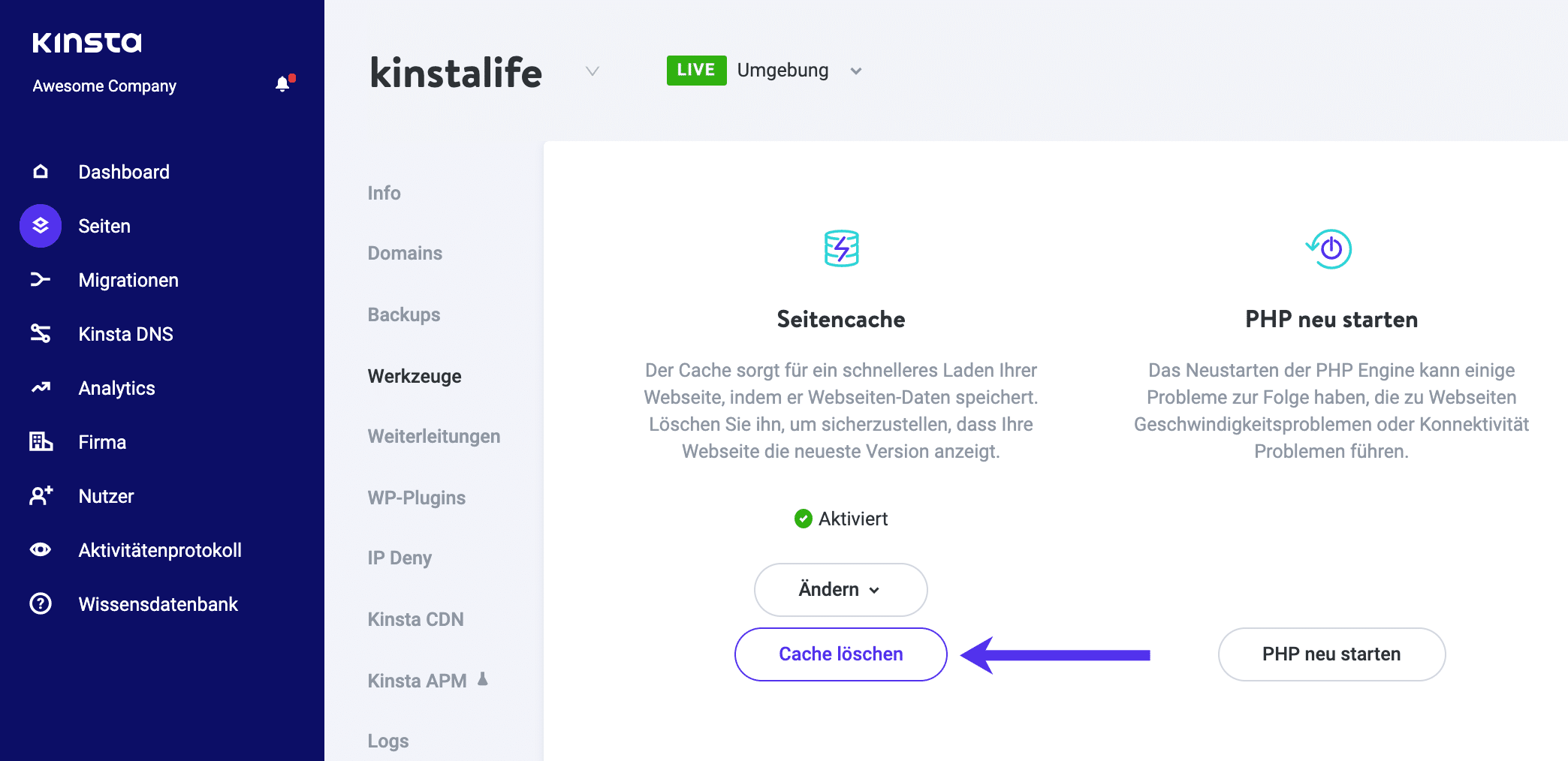
Task: Click the Cache löschen button
Action: point(840,654)
